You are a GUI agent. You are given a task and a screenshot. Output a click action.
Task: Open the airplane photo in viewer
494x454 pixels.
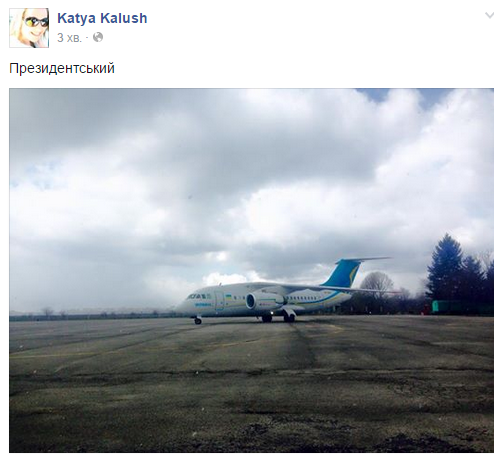[252, 270]
